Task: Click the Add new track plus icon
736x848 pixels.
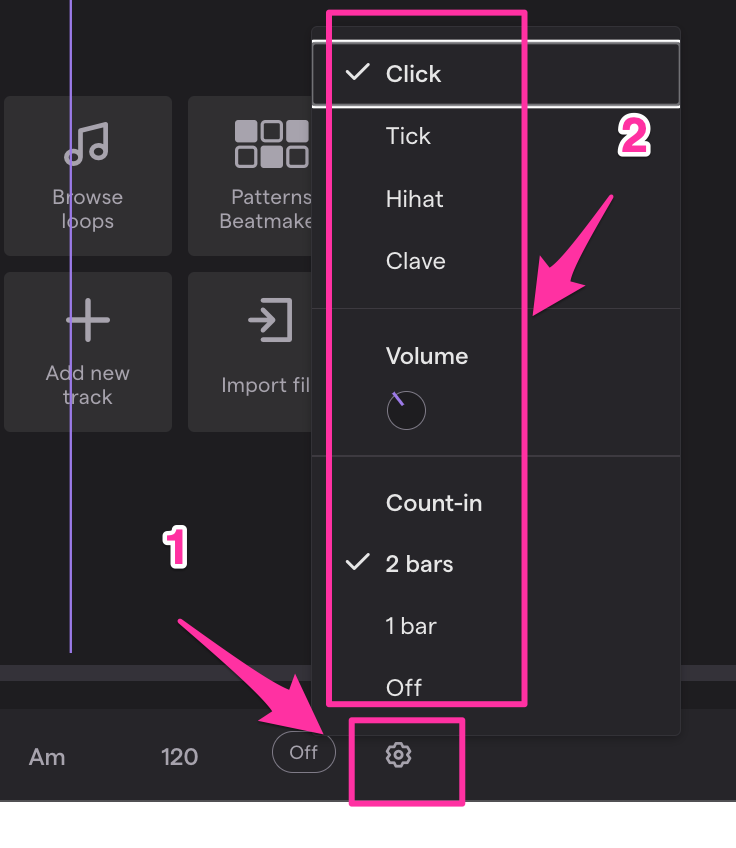Action: [x=88, y=320]
